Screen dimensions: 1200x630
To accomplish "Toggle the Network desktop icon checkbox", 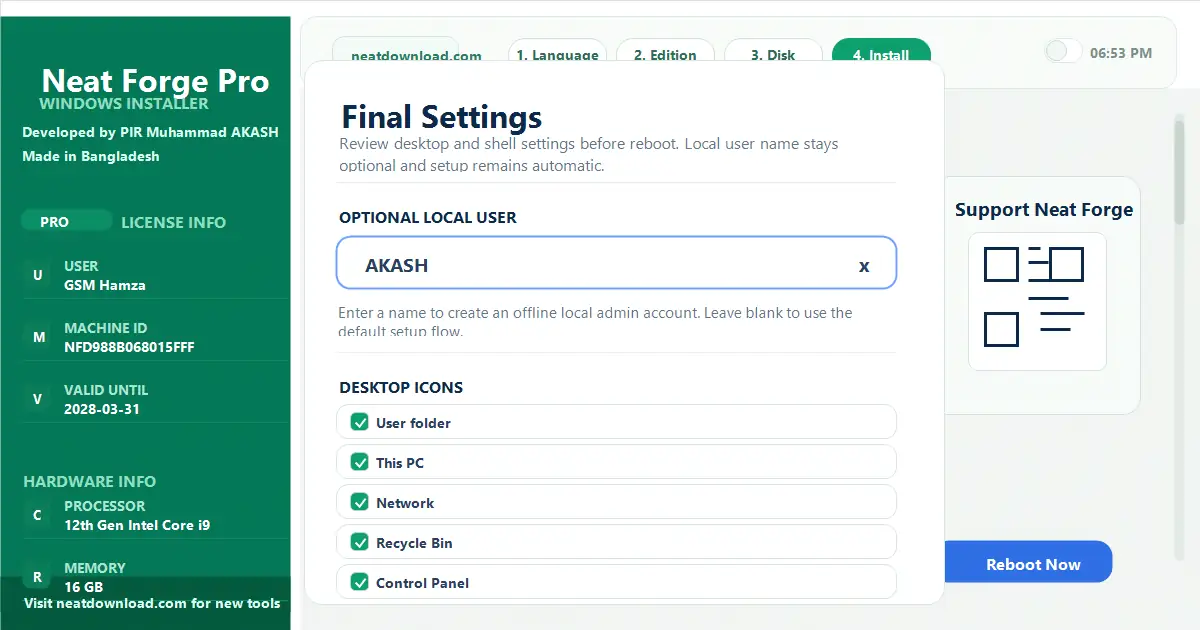I will [360, 503].
